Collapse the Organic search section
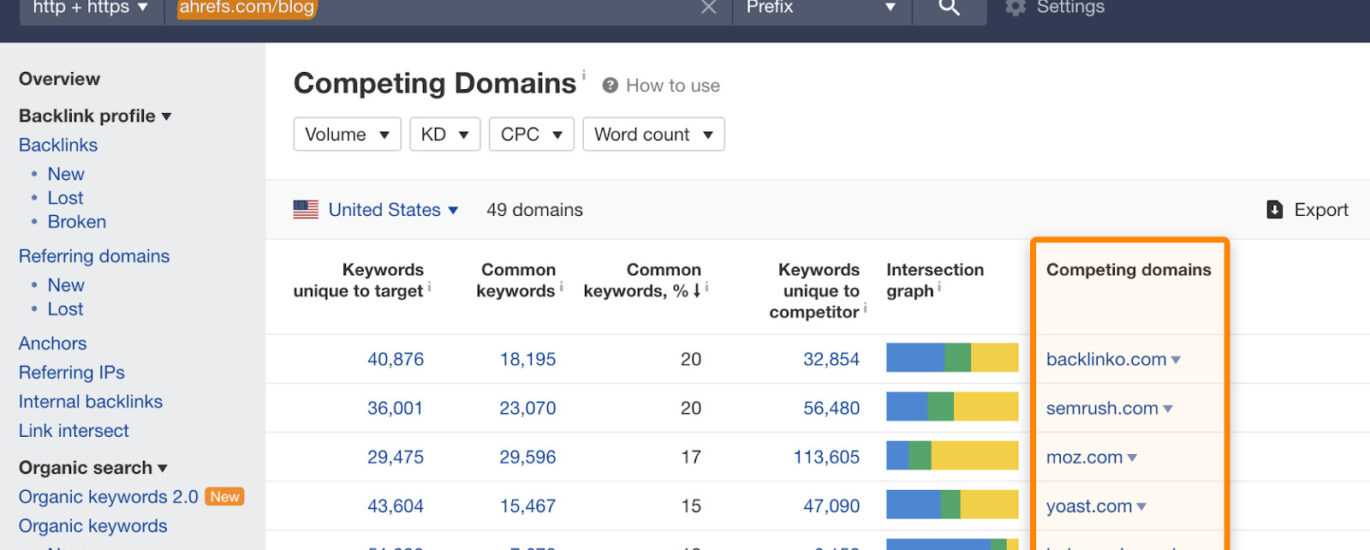Image resolution: width=1370 pixels, height=550 pixels. [93, 468]
